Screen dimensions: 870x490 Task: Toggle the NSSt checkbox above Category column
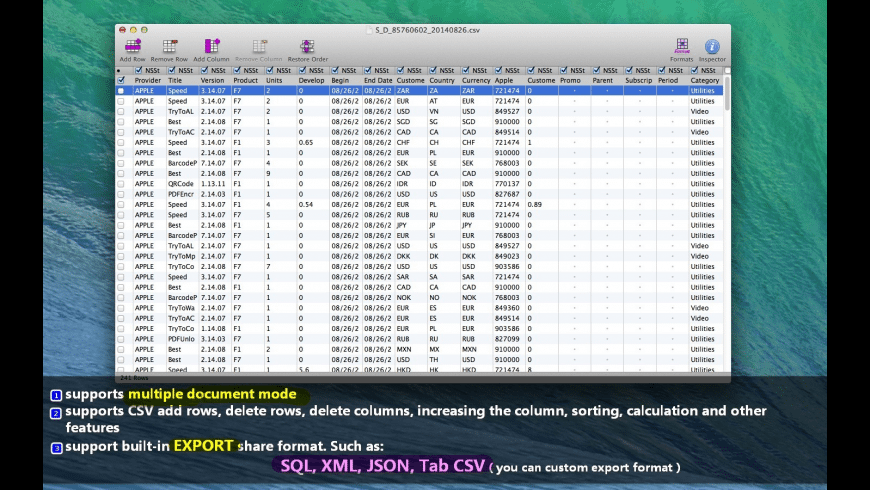pyautogui.click(x=695, y=70)
